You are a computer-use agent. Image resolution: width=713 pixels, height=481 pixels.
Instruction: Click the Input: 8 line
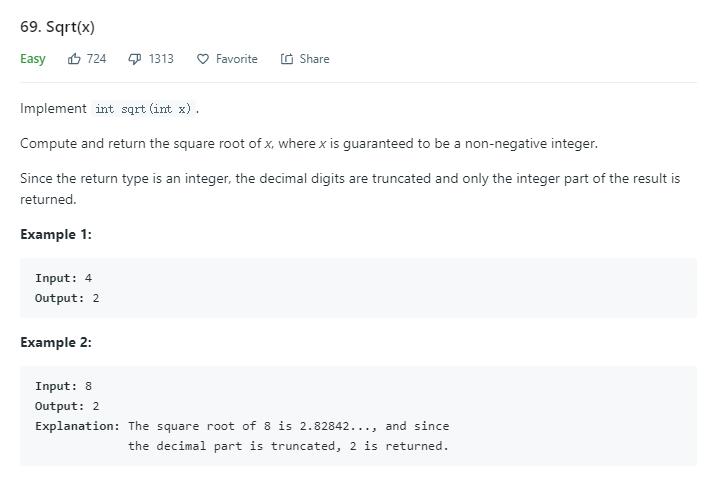click(64, 386)
